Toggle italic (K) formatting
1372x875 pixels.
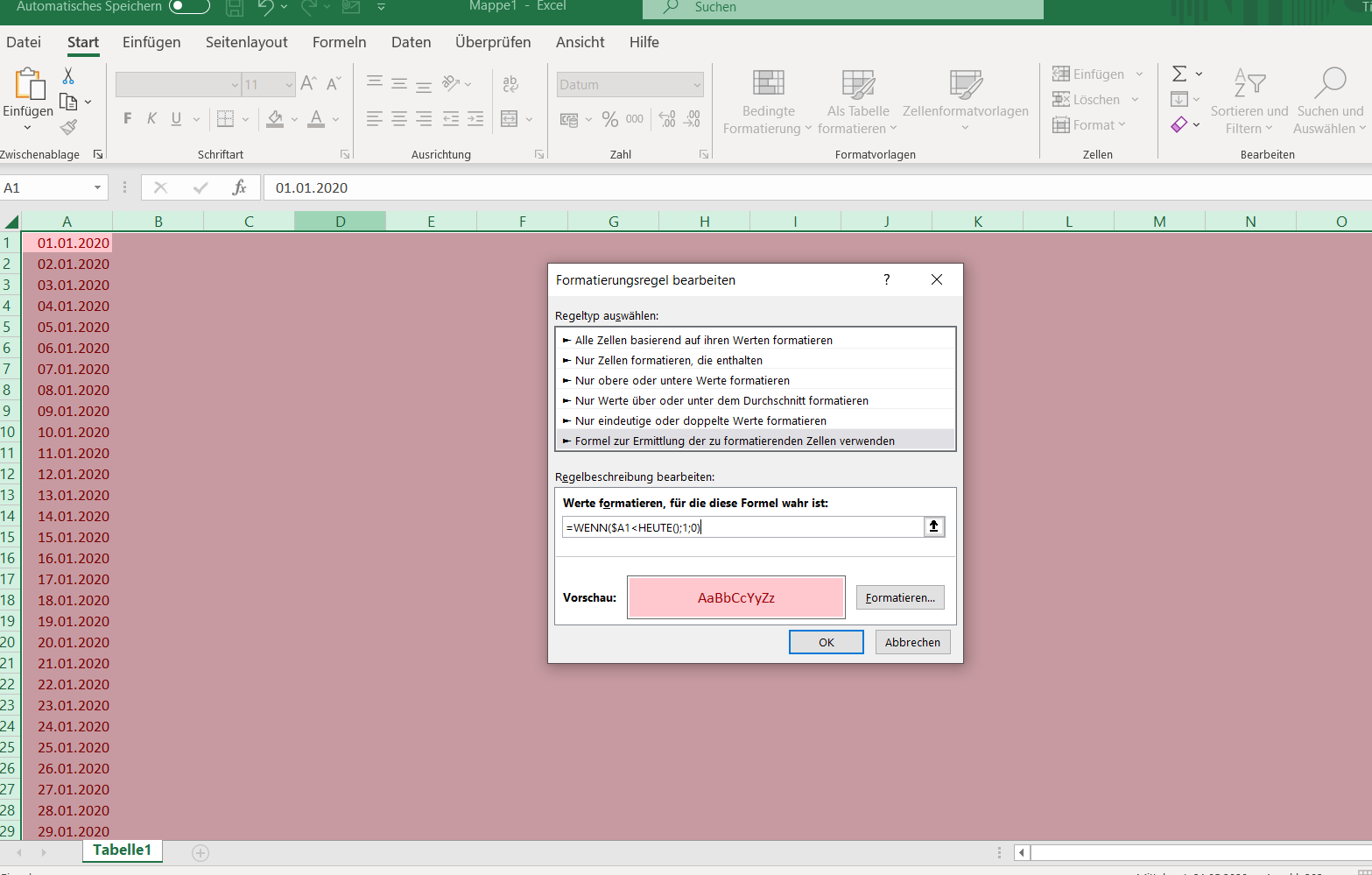(151, 118)
